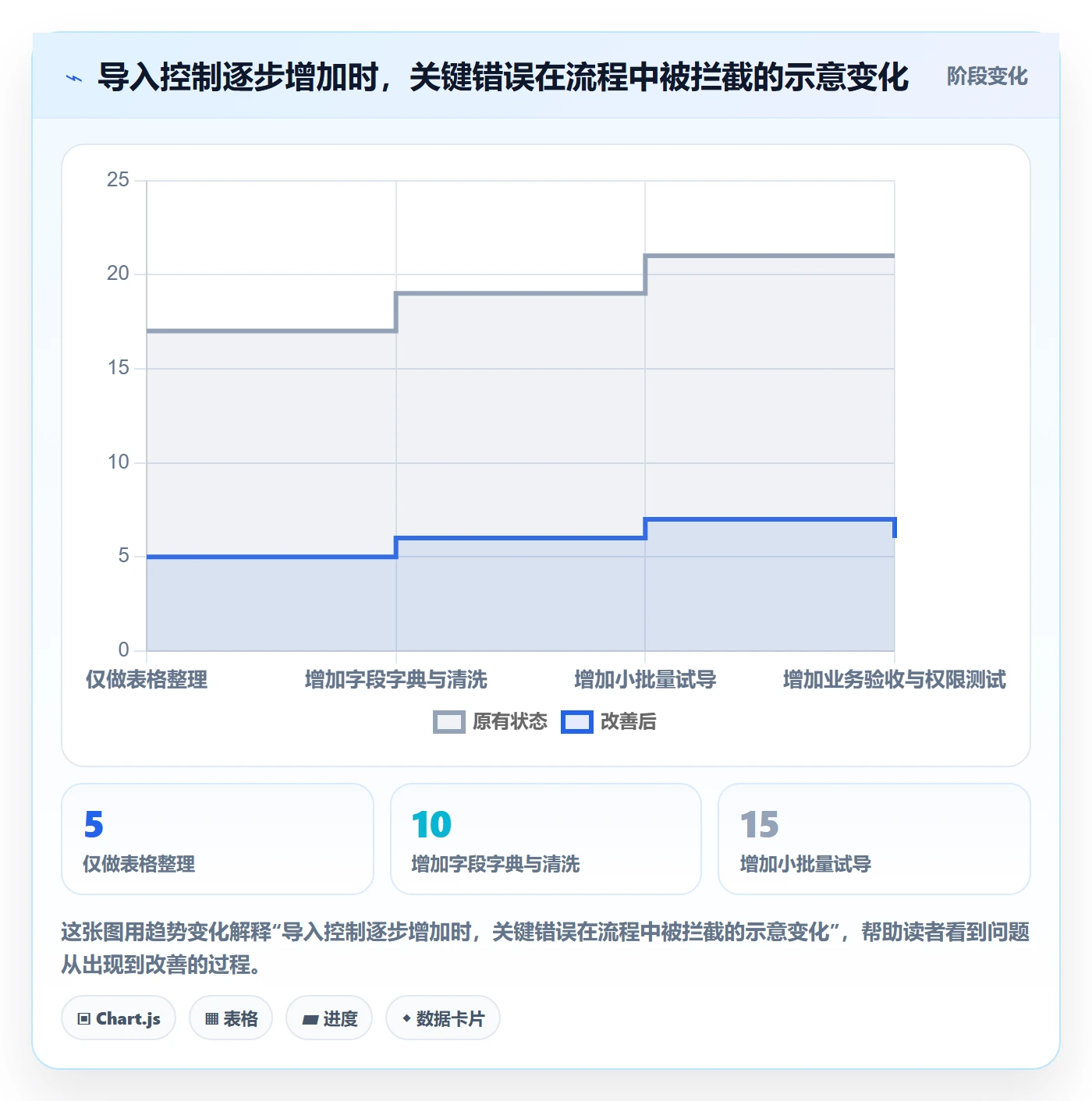Click the x-axis label 增加小批量试导
The image size is (1092, 1101).
point(645,679)
